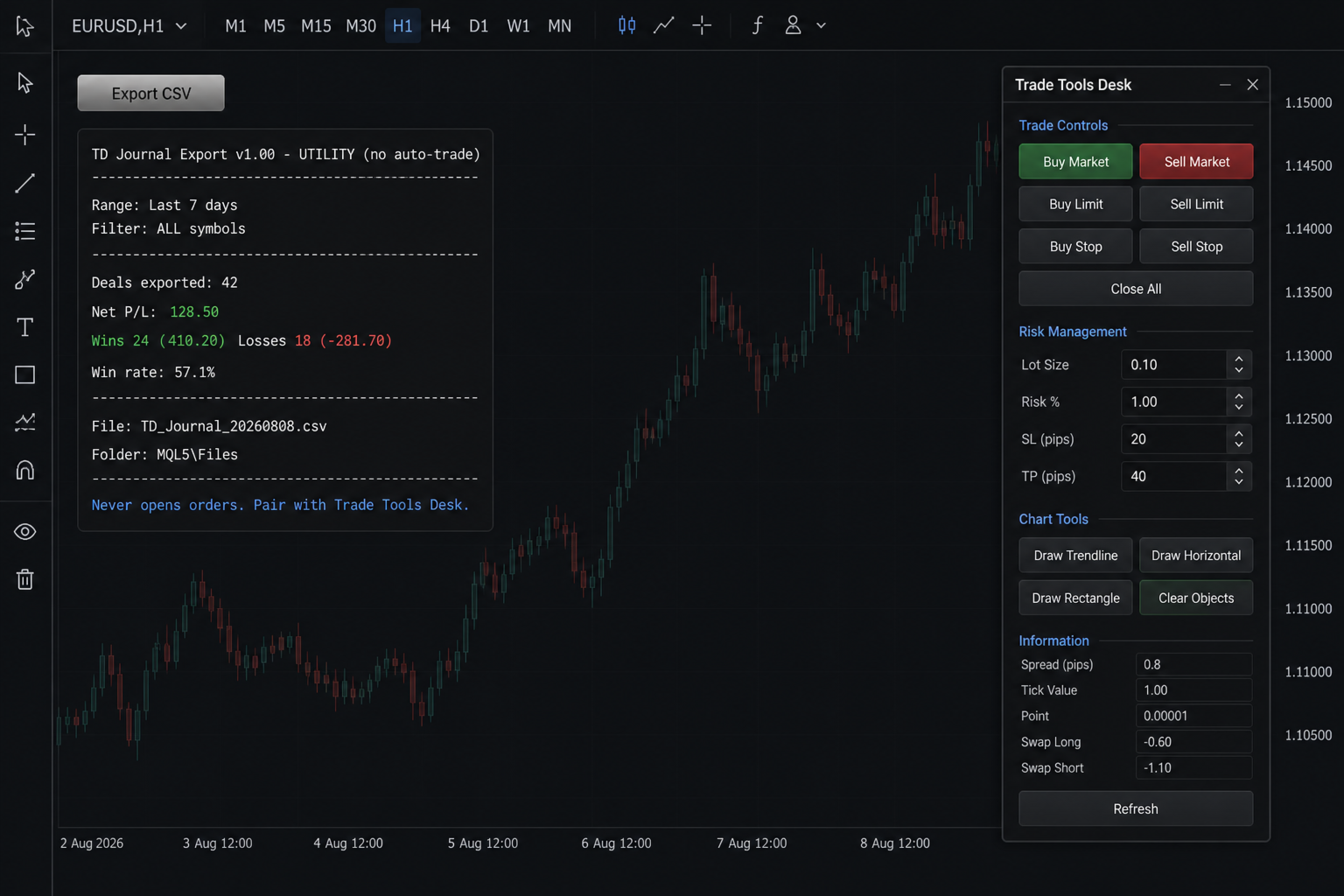Click the Sell Market button
Screen dimensions: 1344x896
click(1196, 162)
